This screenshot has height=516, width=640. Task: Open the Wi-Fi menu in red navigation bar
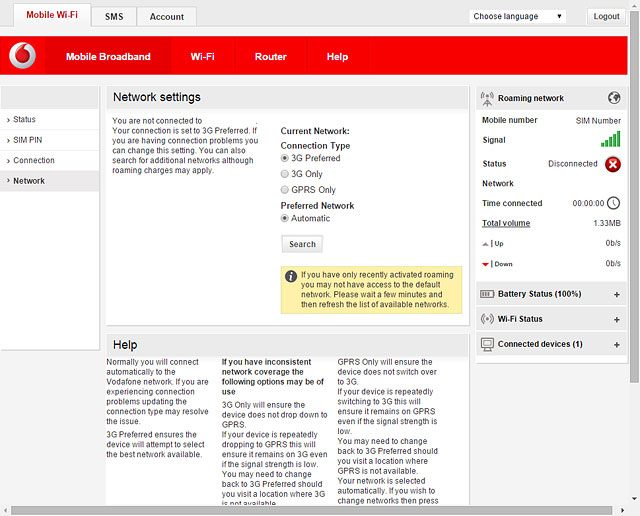tap(203, 57)
